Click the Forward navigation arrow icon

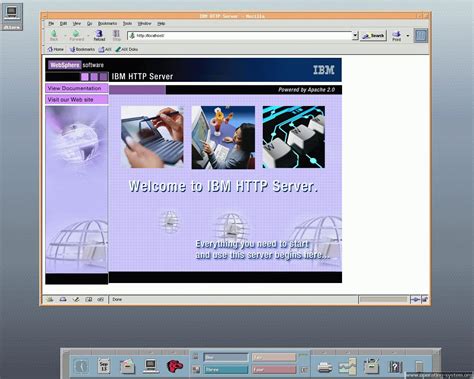pyautogui.click(x=76, y=34)
